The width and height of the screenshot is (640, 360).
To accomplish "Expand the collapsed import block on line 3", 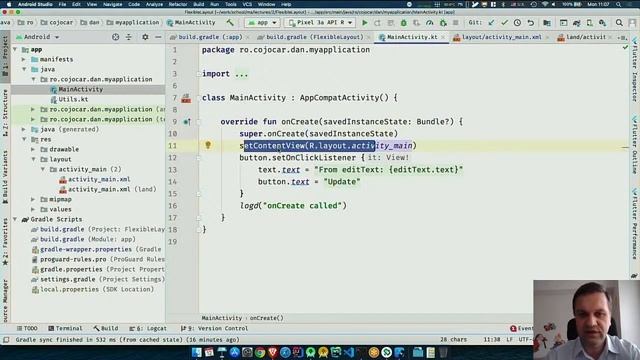I will [x=242, y=74].
